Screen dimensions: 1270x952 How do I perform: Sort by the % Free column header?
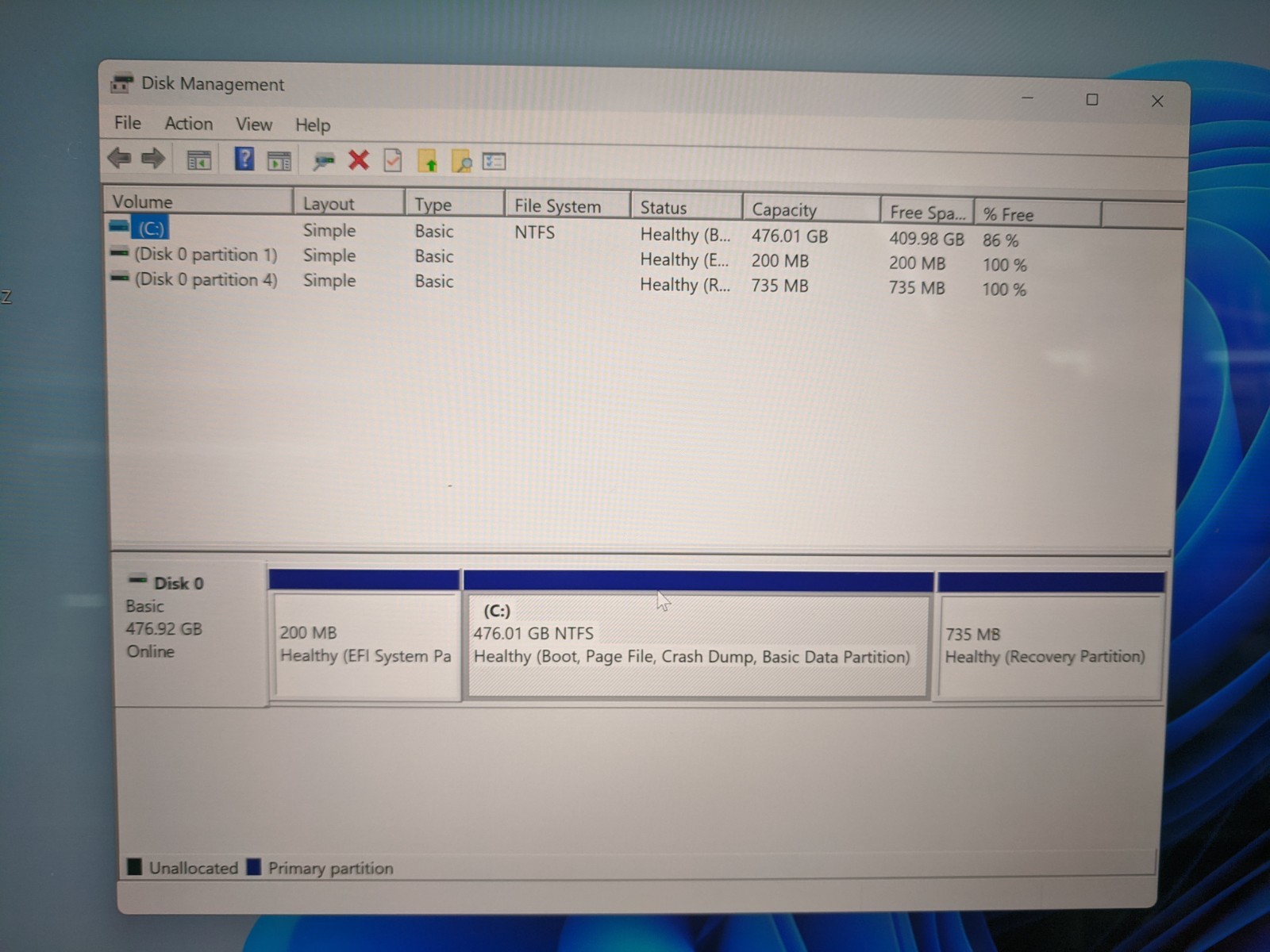pos(1037,214)
